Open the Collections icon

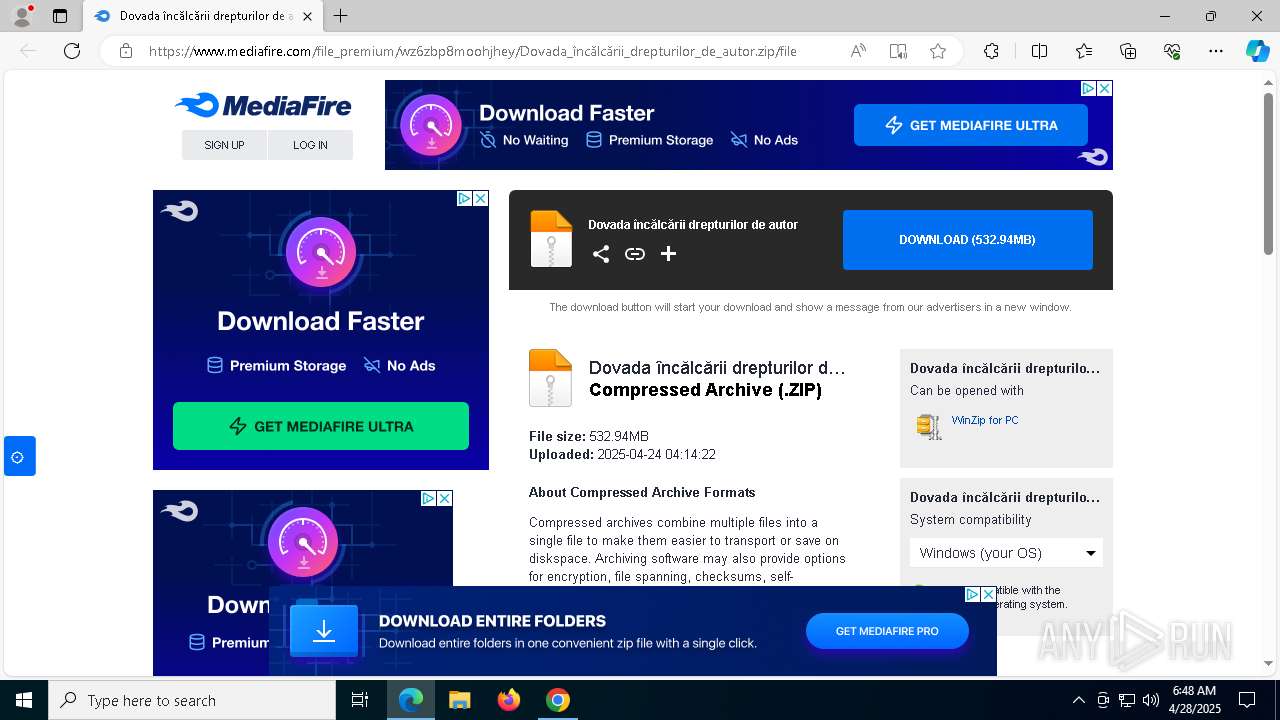pos(1128,51)
